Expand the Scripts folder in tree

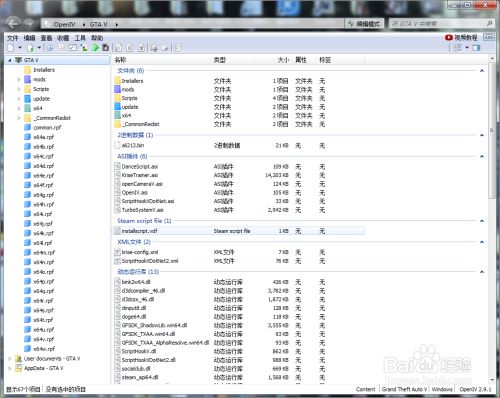[19, 89]
